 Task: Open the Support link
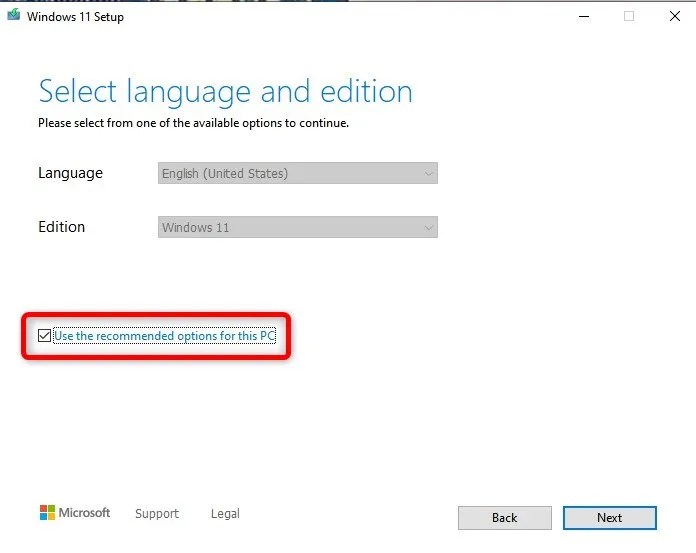click(157, 514)
